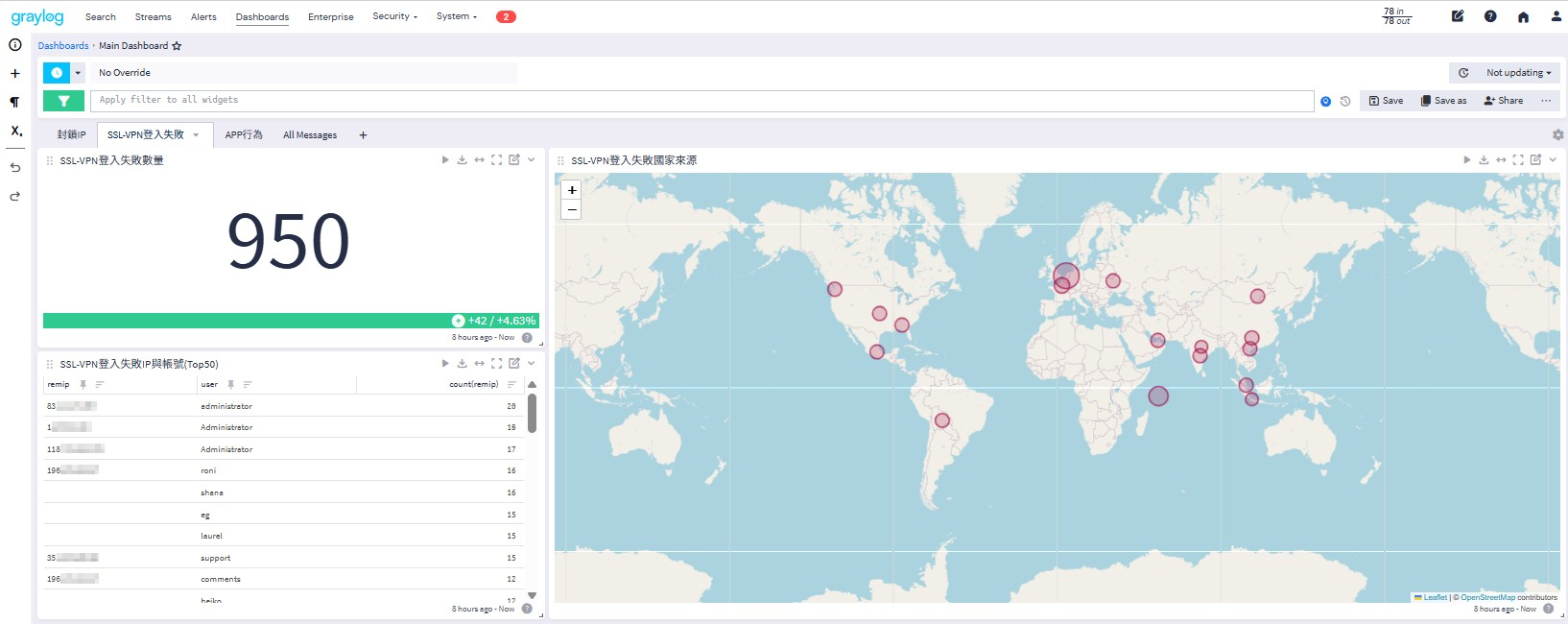Click the Dashboards breadcrumb link
This screenshot has width=1568, height=624.
tap(63, 46)
